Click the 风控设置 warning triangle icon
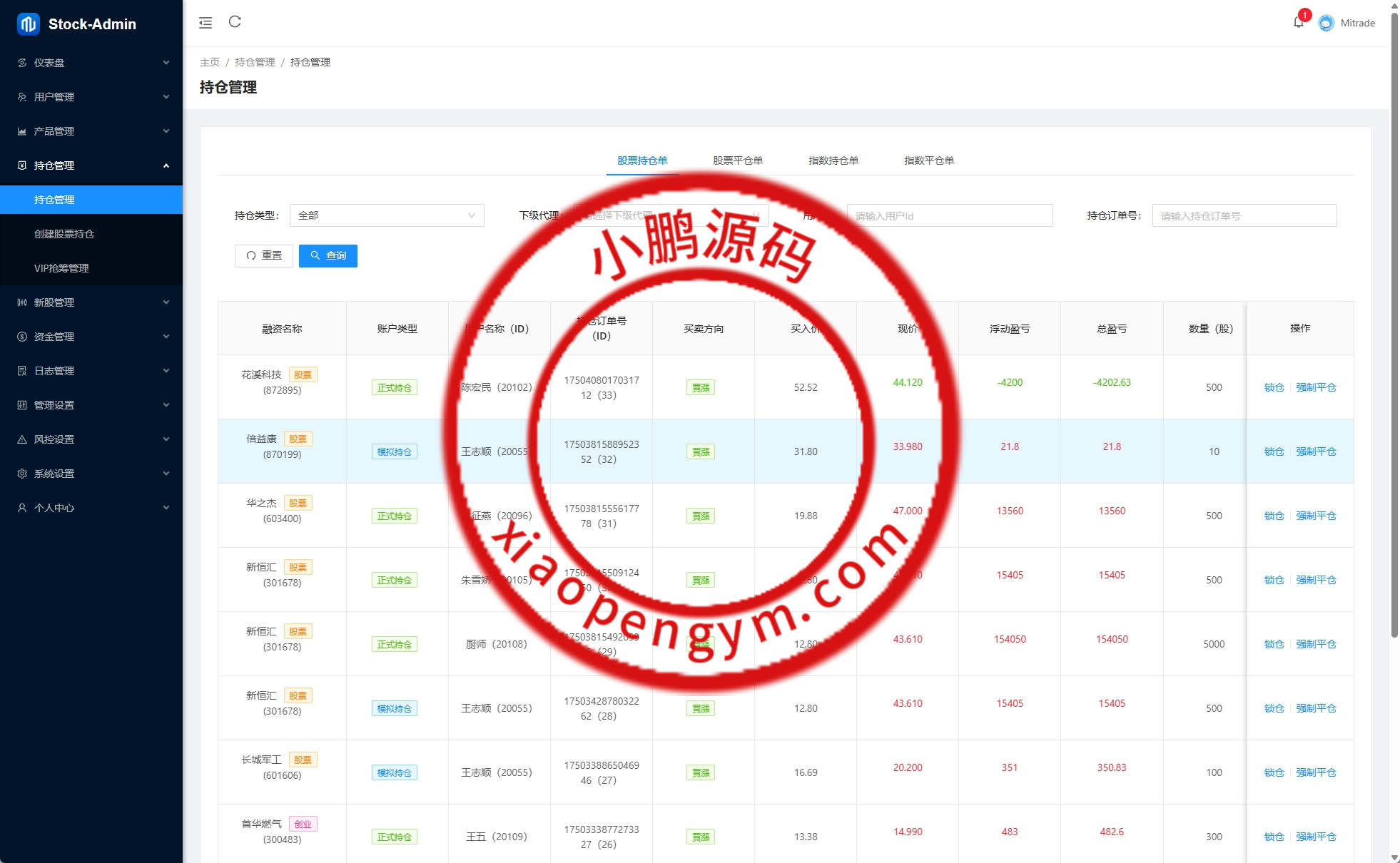1400x863 pixels. tap(22, 439)
